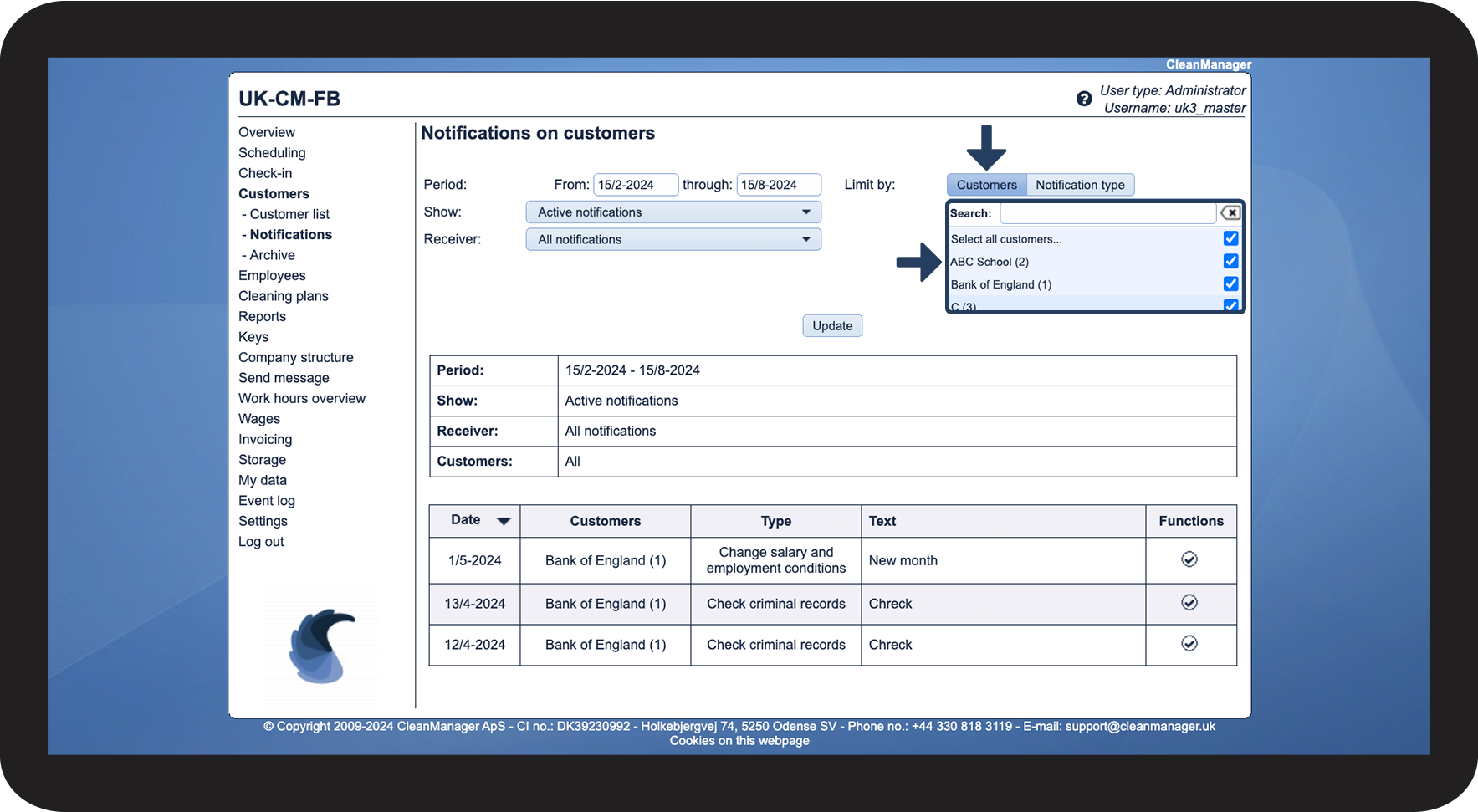Mark the 13/4-2024 notification as done

pyautogui.click(x=1189, y=603)
